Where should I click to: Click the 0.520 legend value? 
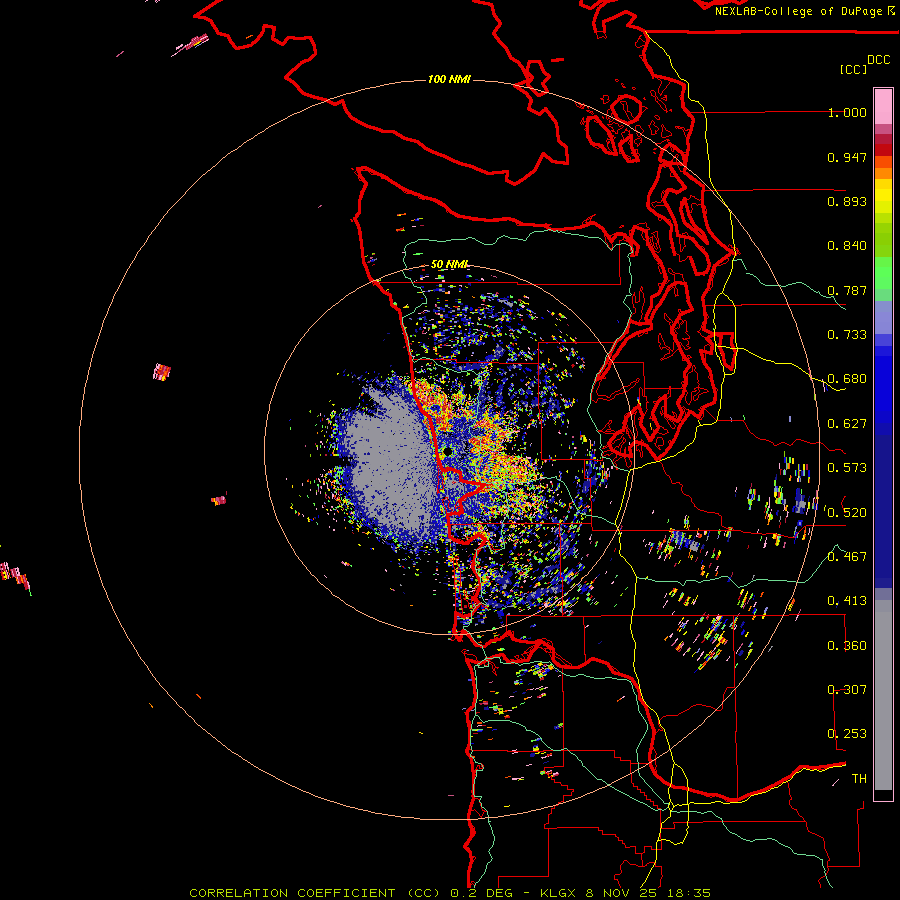pyautogui.click(x=847, y=513)
